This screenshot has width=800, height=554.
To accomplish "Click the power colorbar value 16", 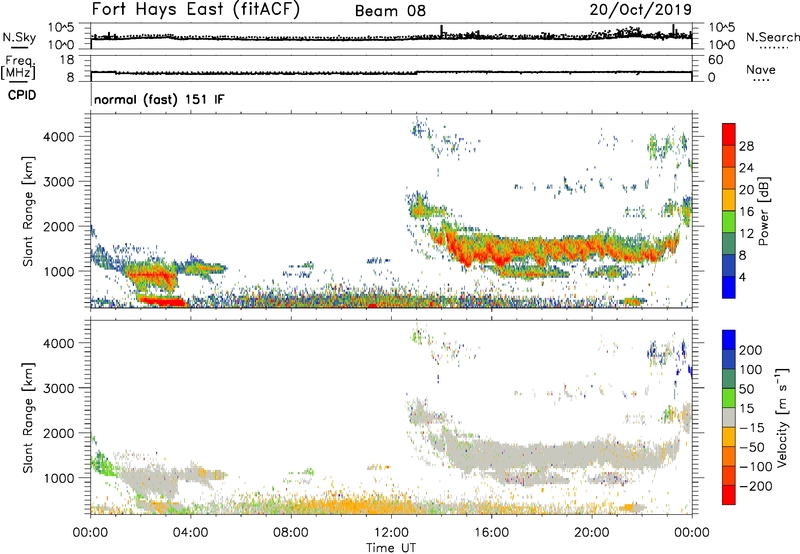I will coord(746,212).
